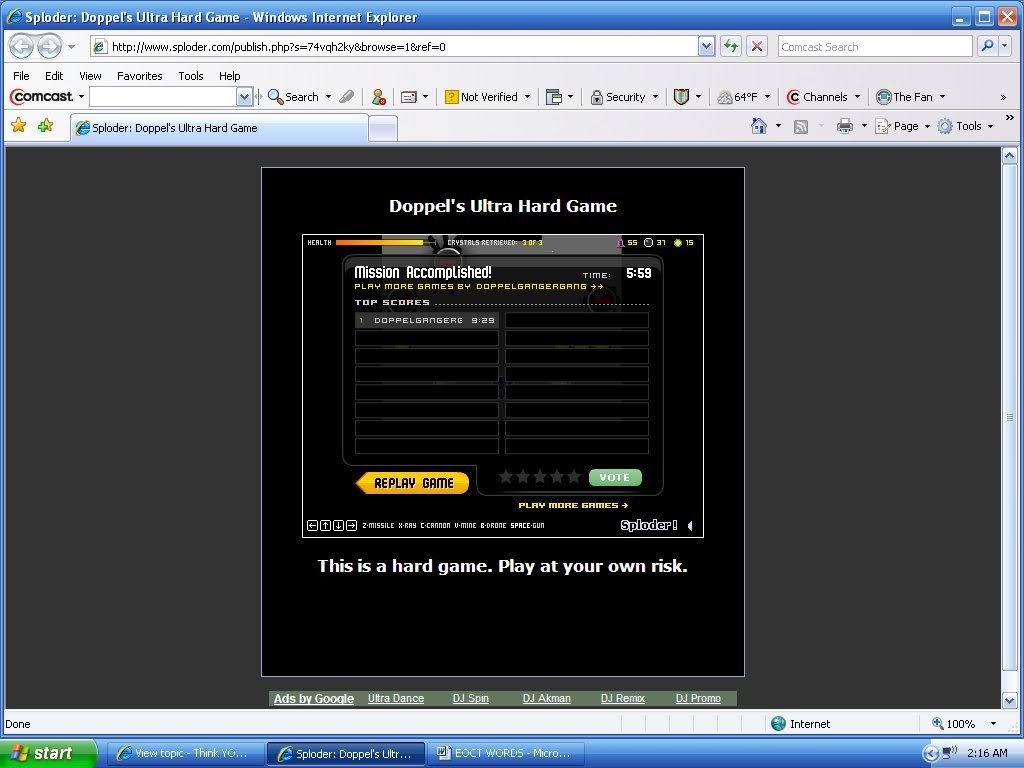1024x768 pixels.
Task: Toggle the game sound speaker icon
Action: tap(689, 526)
